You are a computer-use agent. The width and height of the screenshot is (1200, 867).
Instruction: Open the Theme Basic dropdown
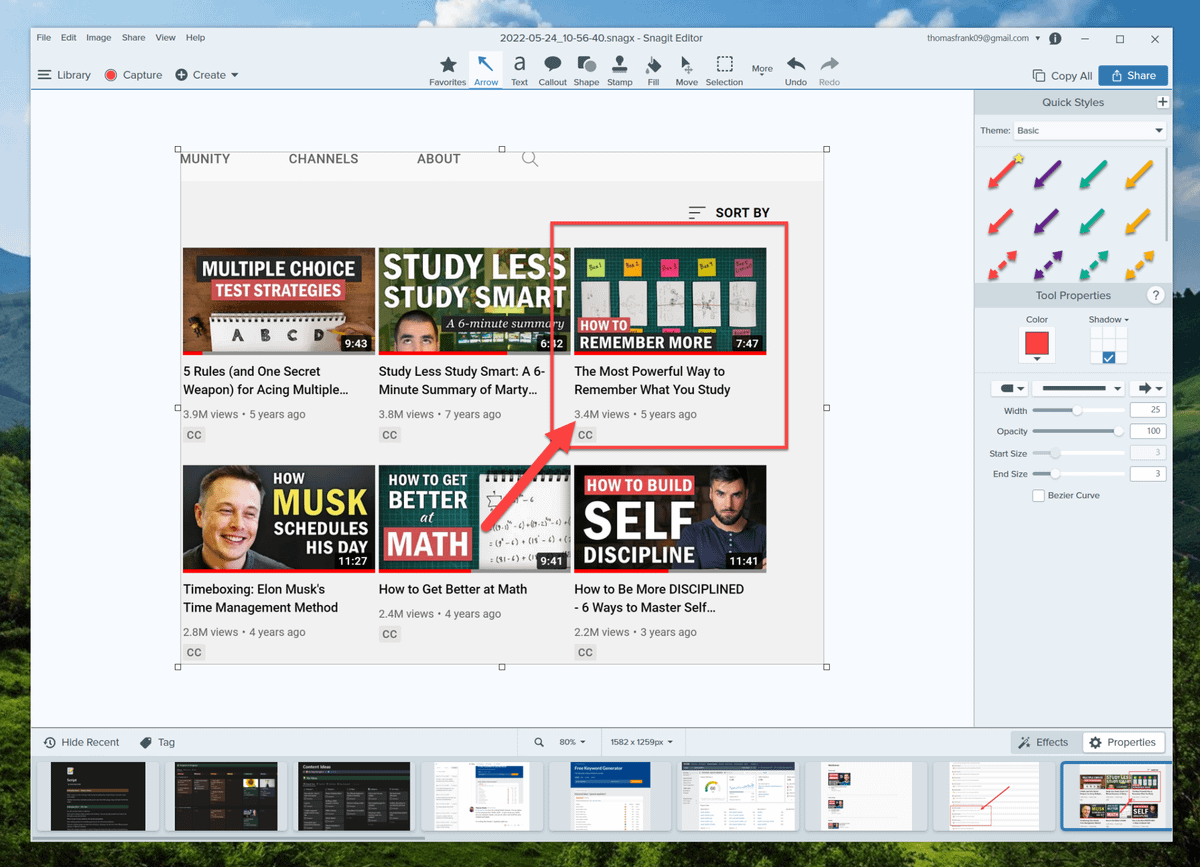point(1089,131)
